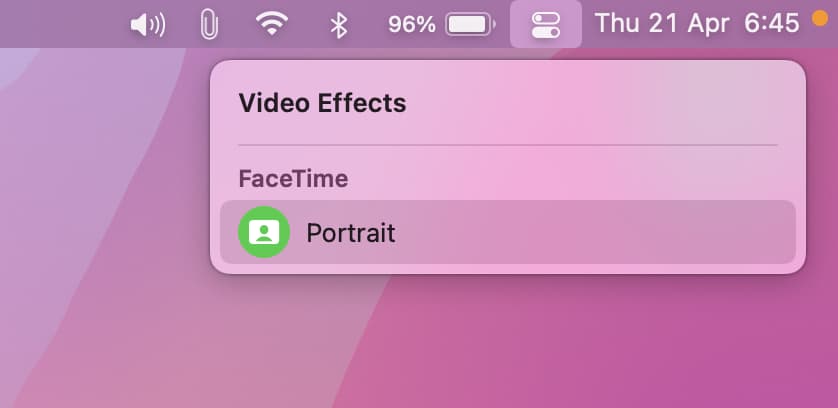Click the empty menu bar area left of volume
This screenshot has height=408, width=838.
[x=59, y=24]
